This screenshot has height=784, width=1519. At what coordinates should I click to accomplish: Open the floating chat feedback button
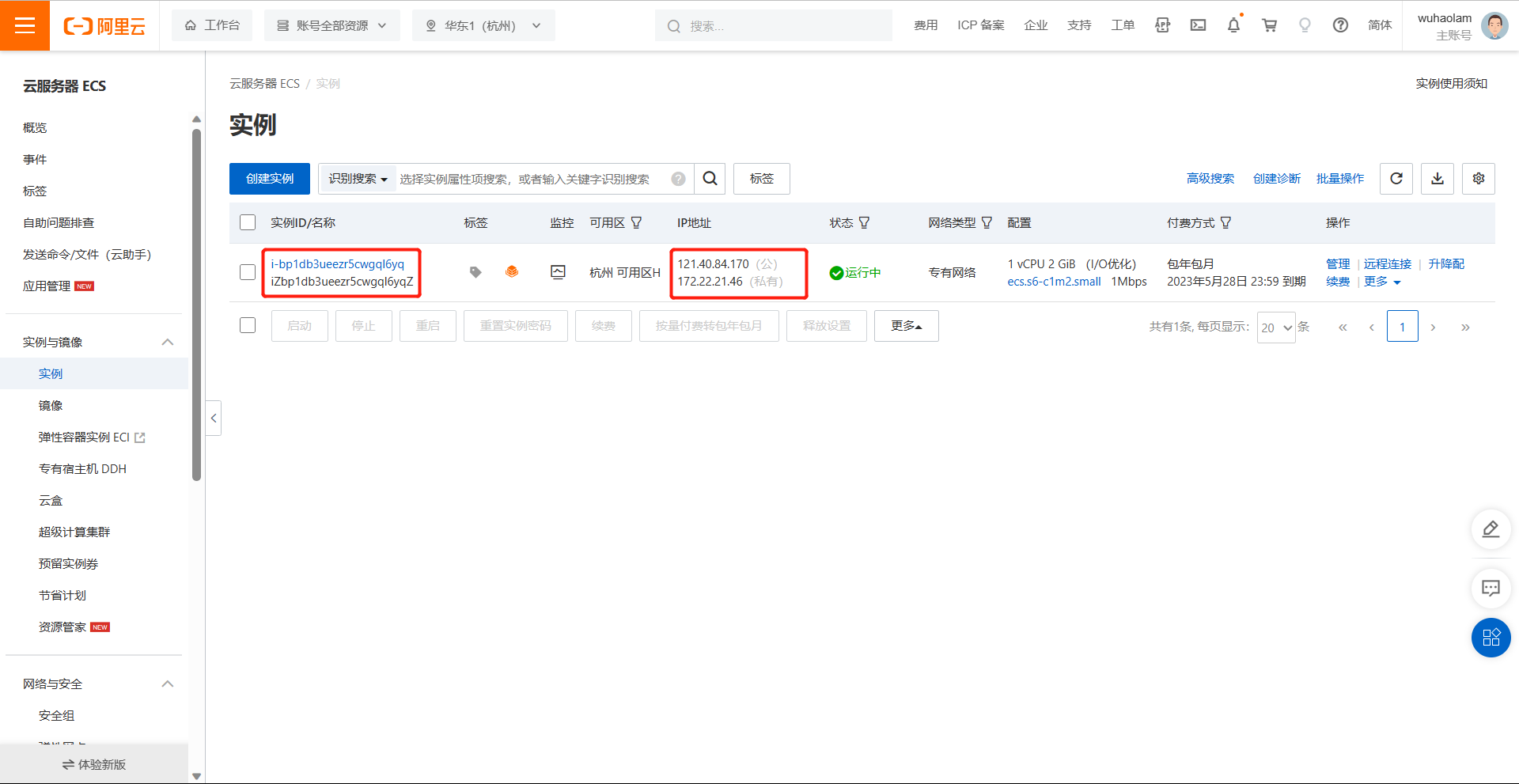coord(1491,588)
